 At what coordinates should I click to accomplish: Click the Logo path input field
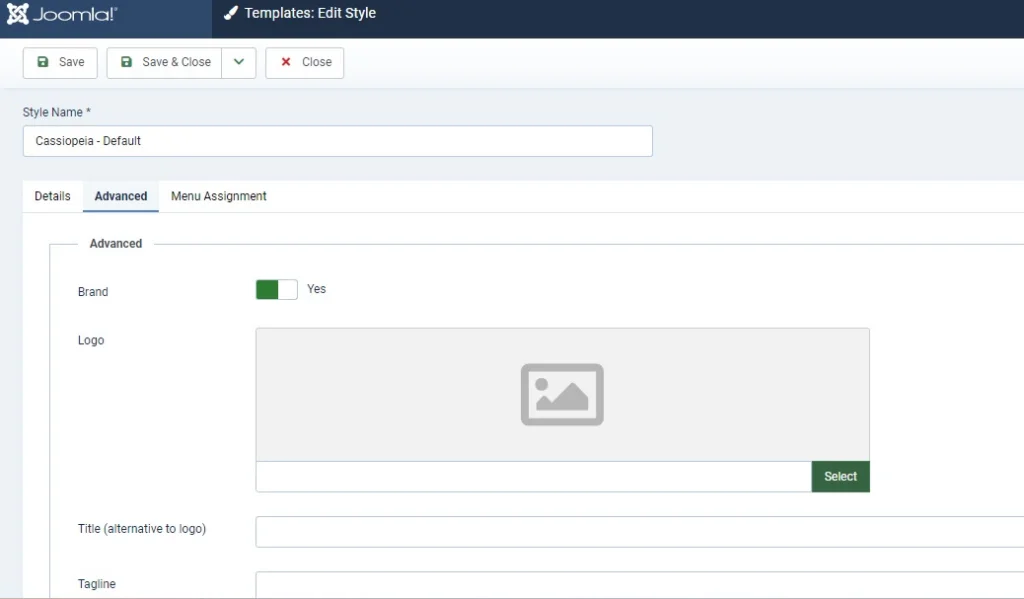[534, 477]
